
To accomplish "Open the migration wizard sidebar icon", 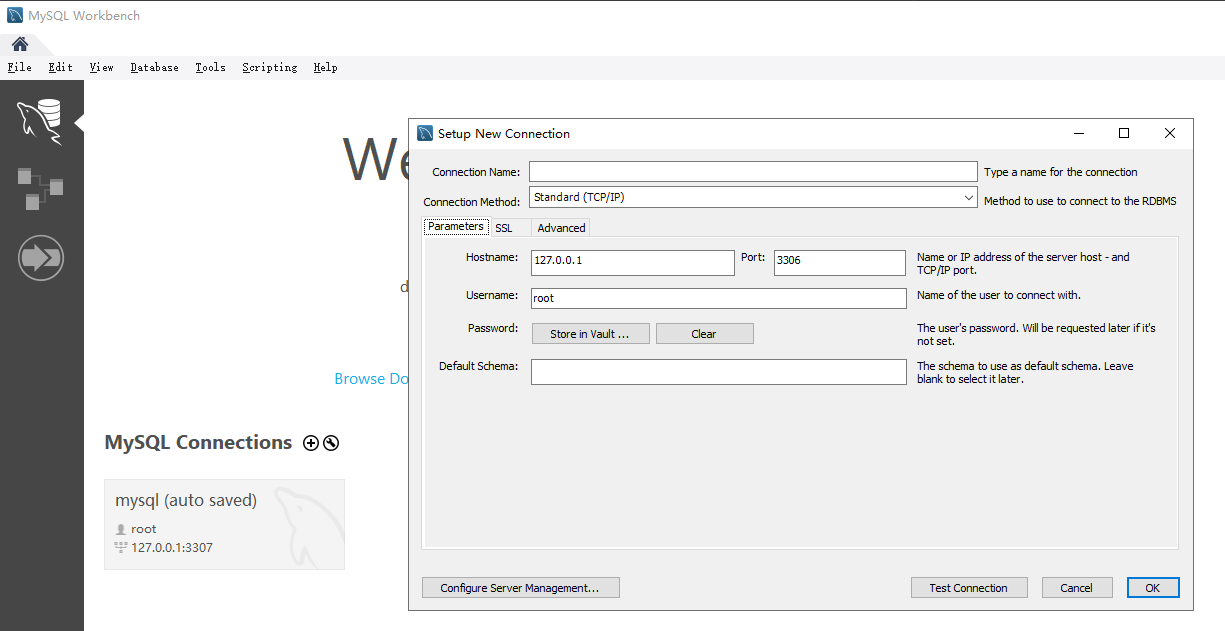I will click(x=40, y=258).
